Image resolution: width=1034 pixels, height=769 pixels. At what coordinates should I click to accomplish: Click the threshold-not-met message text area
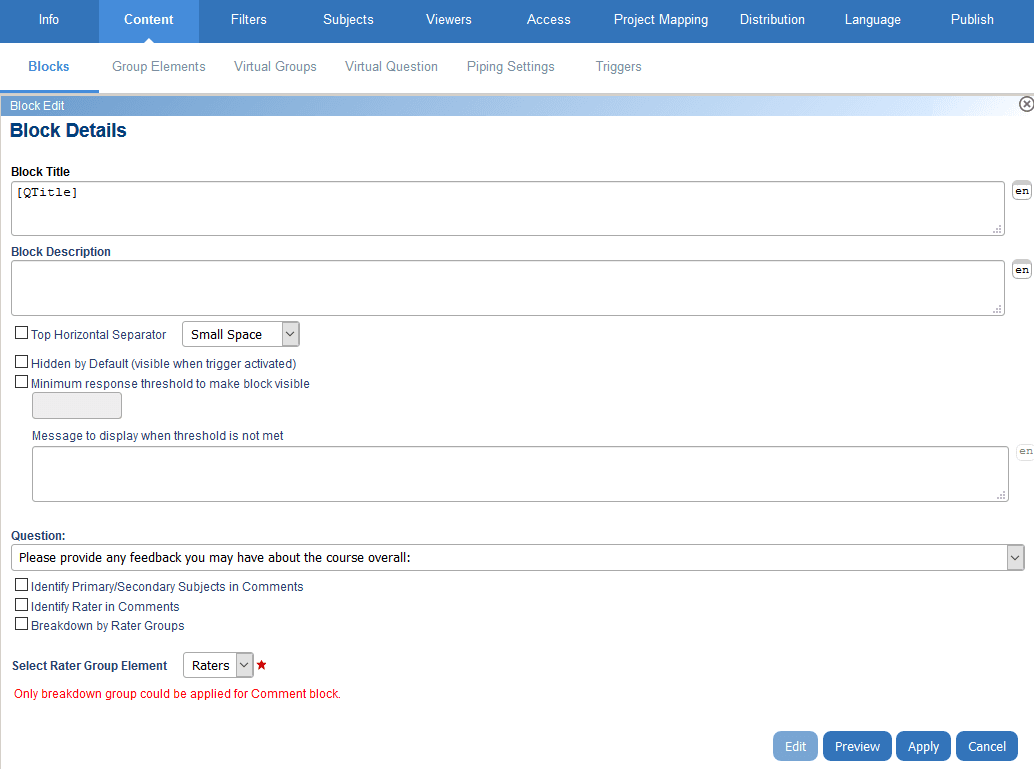pos(520,474)
